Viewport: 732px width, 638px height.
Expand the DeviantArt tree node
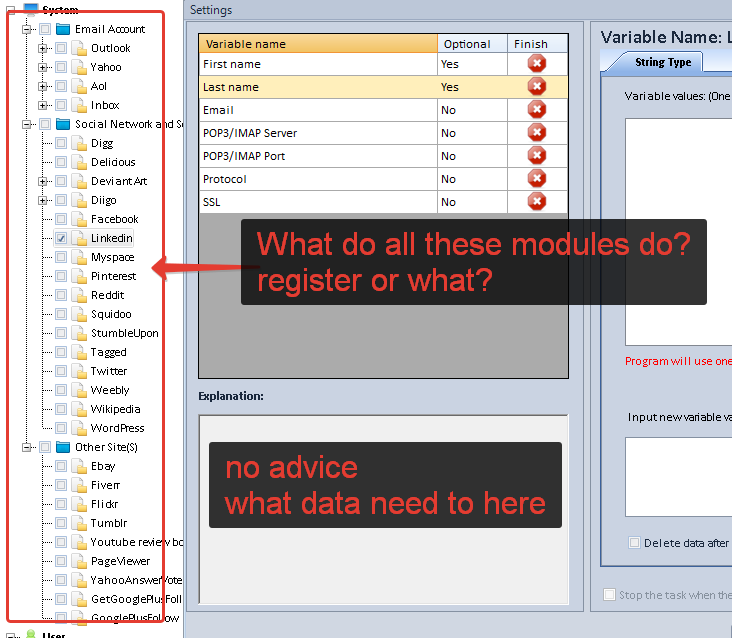point(43,181)
